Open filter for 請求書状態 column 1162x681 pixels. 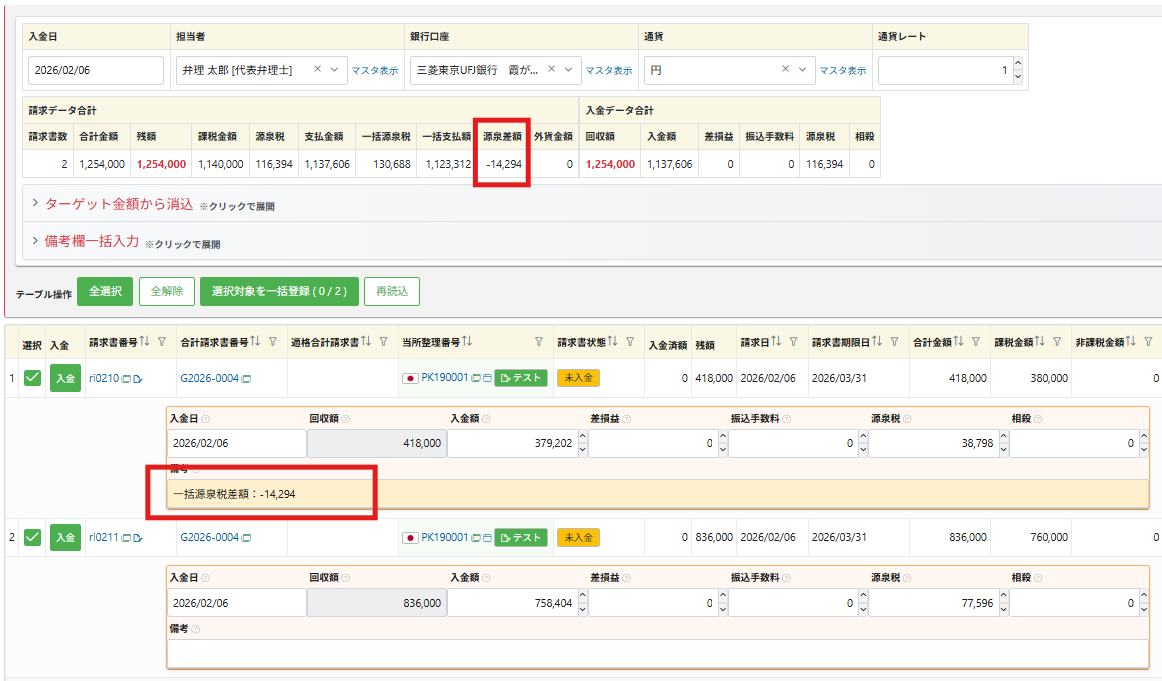click(630, 342)
